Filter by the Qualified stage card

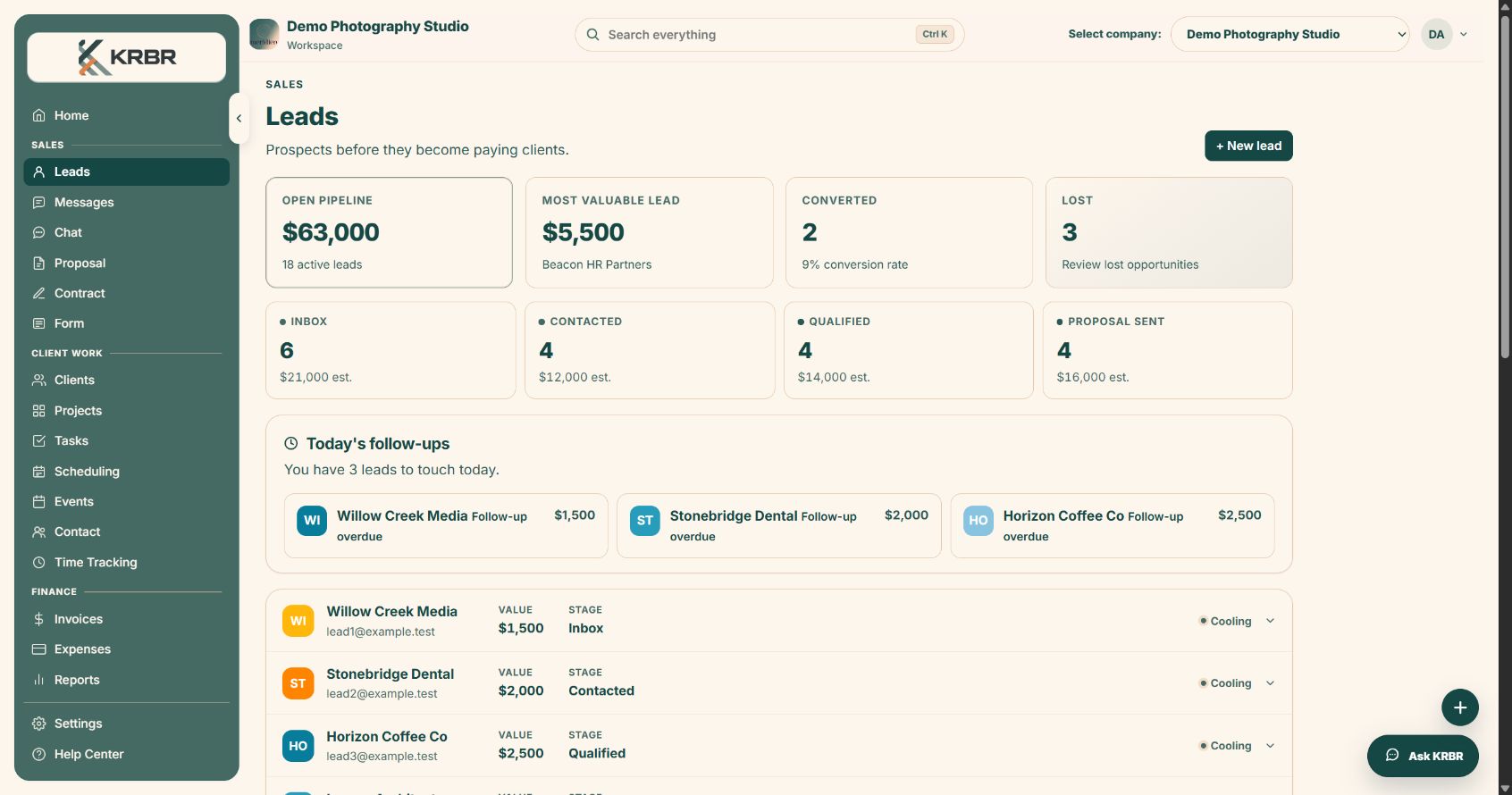(909, 350)
